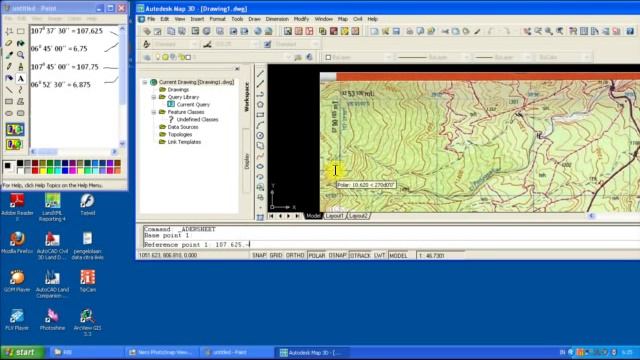Select the Polygon tool in Paint
640x360 pixels.
click(20, 102)
